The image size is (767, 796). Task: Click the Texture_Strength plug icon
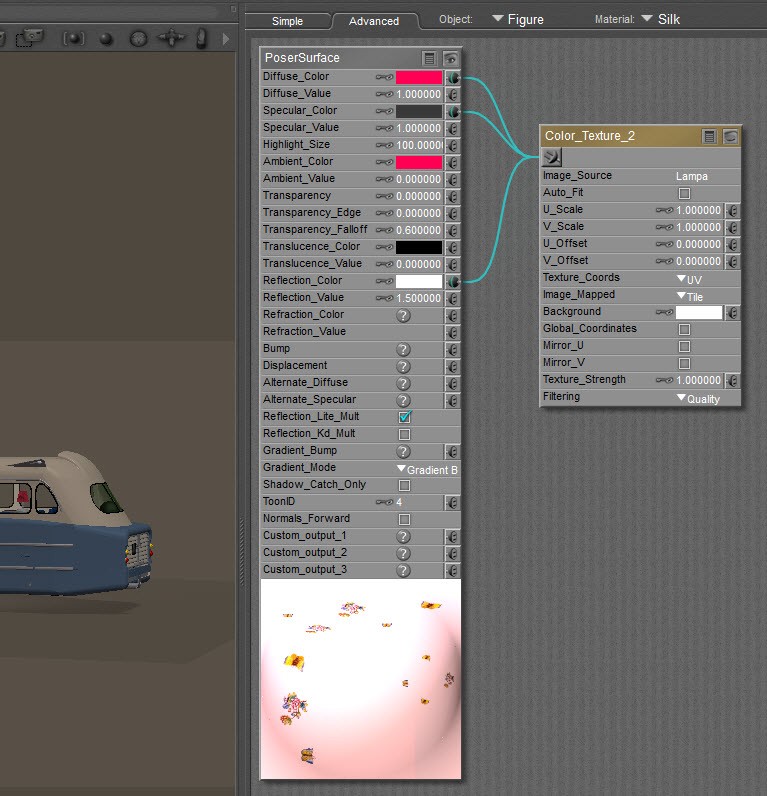pos(732,381)
